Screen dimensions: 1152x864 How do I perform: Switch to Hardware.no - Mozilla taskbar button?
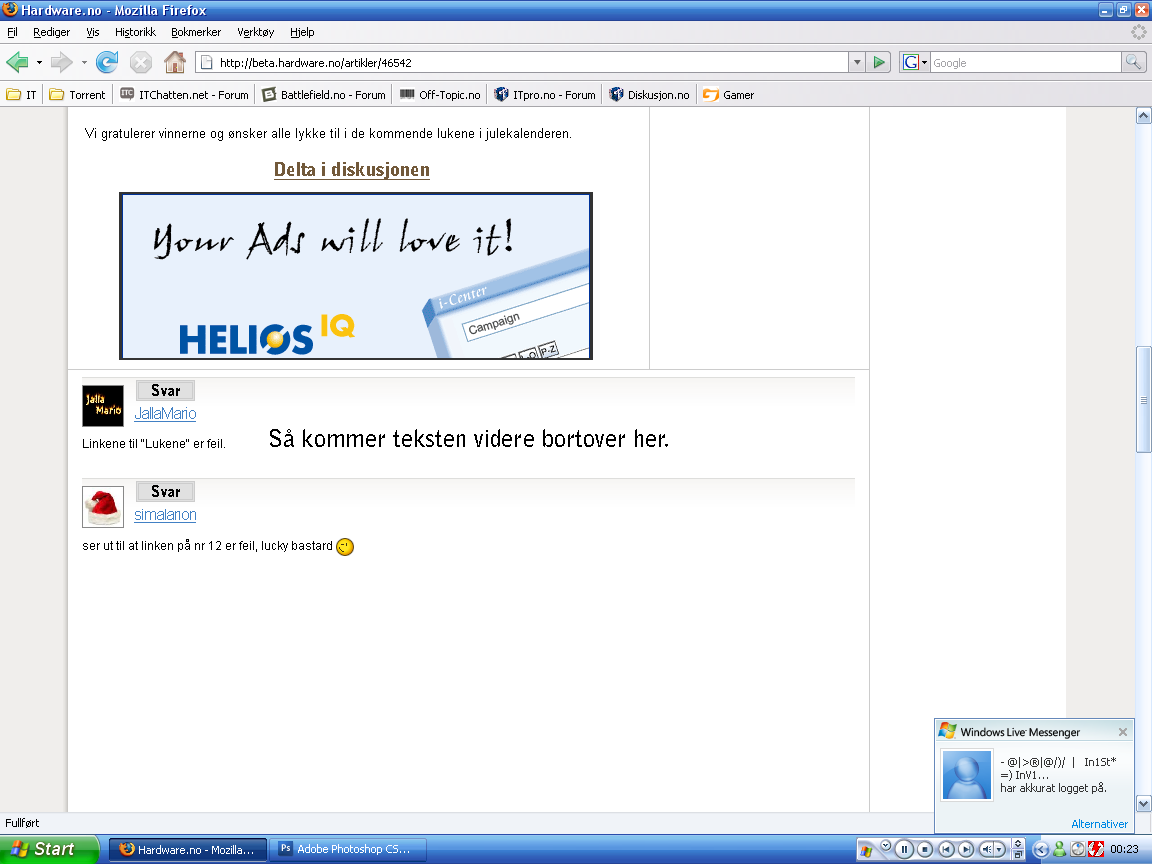pyautogui.click(x=188, y=849)
